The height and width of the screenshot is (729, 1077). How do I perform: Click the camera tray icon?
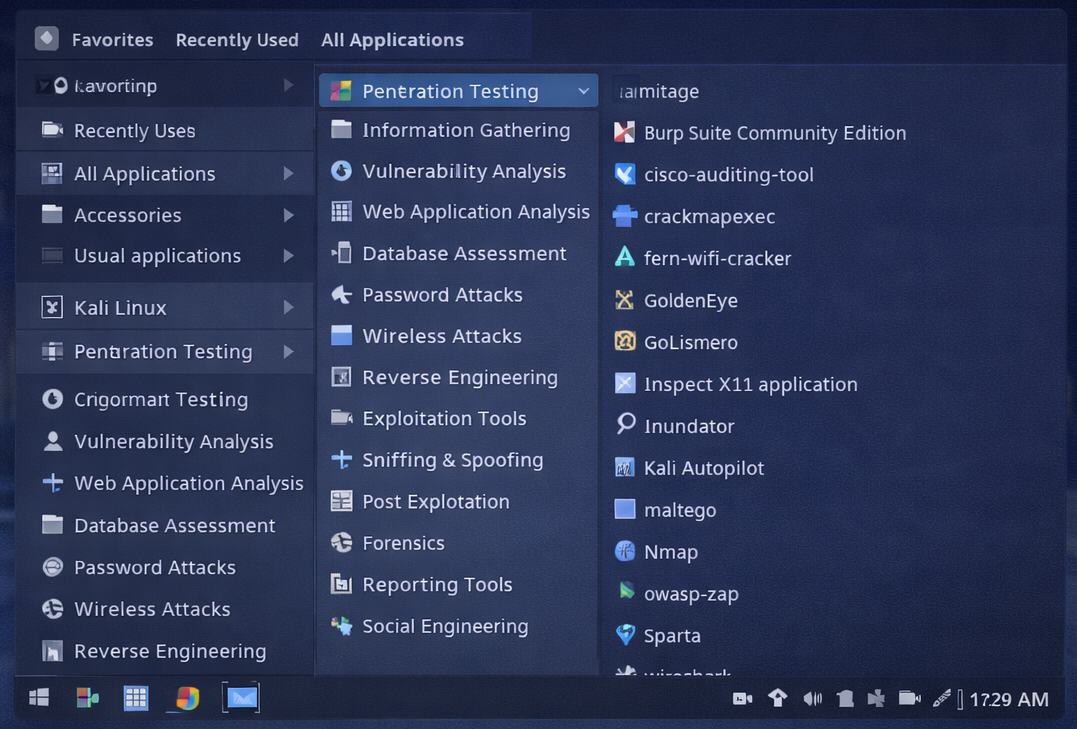coord(742,699)
